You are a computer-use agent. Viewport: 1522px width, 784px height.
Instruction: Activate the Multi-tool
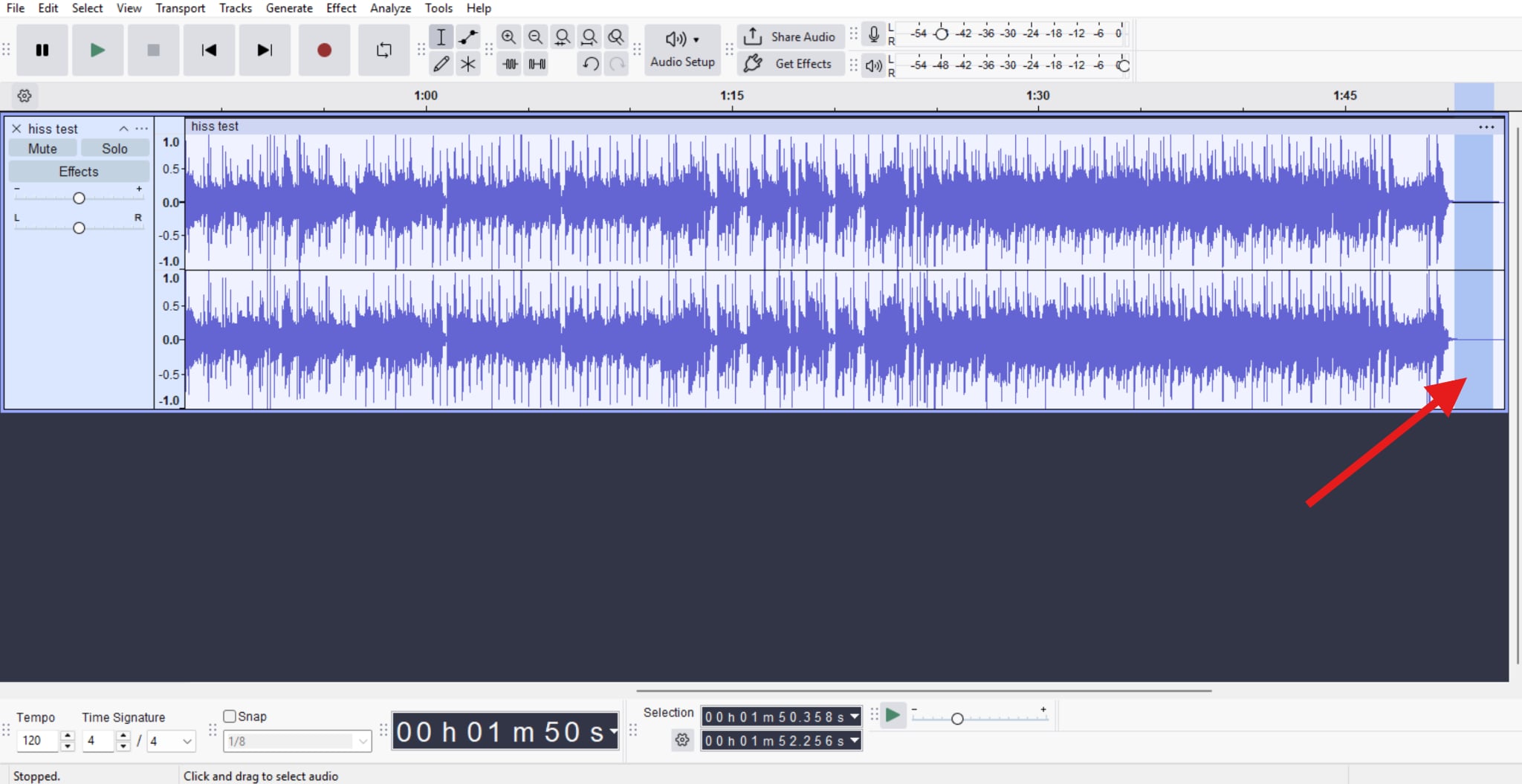click(x=467, y=64)
